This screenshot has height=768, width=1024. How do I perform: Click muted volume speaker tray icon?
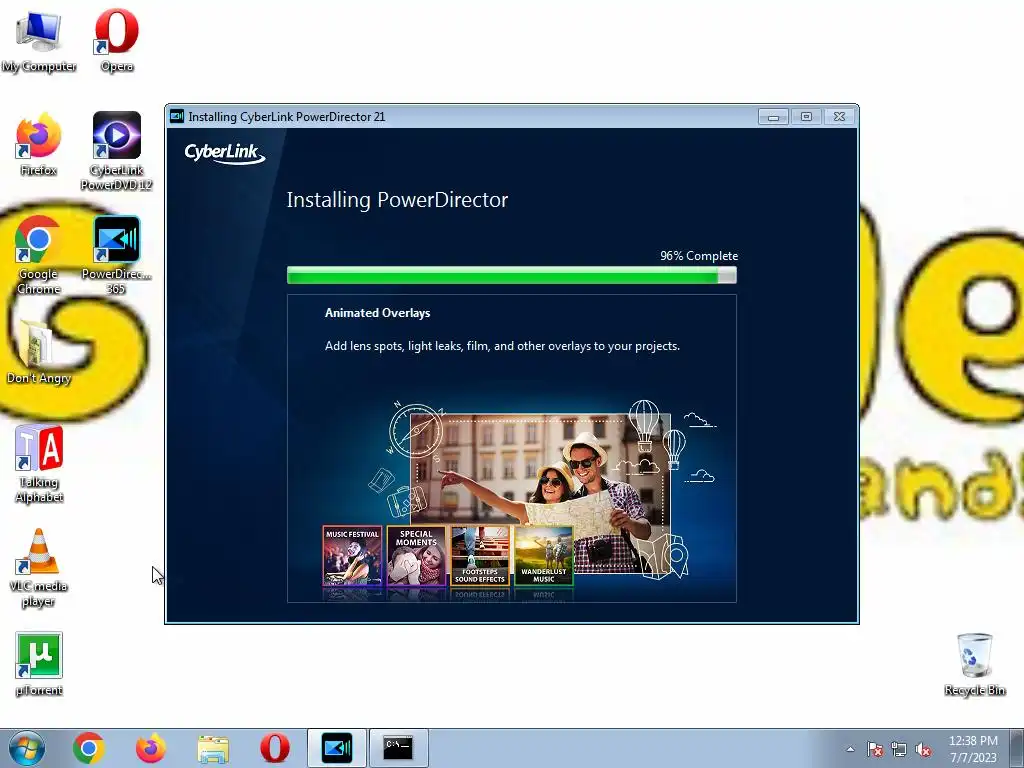click(923, 749)
